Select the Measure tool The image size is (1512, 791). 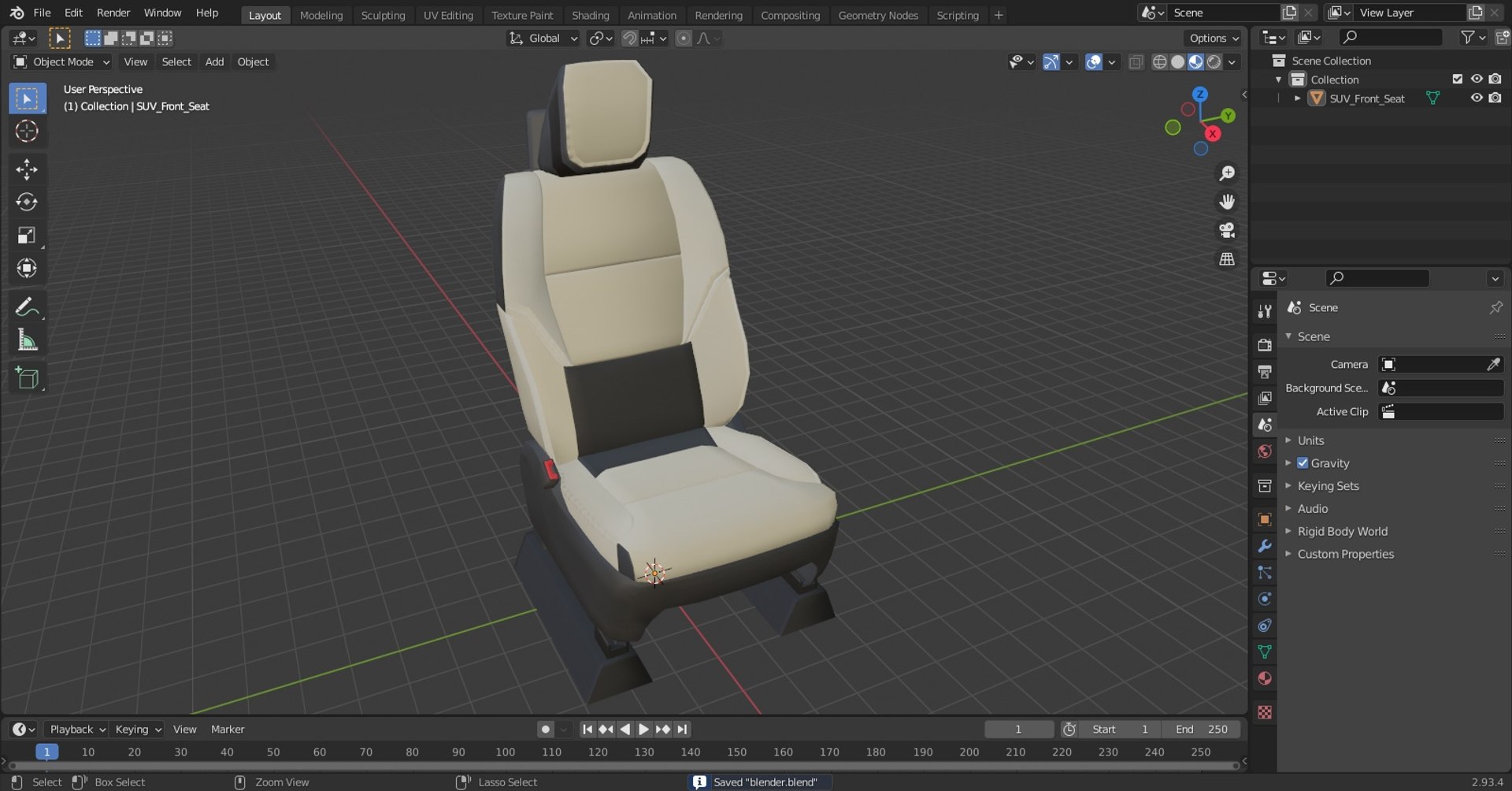tap(27, 340)
